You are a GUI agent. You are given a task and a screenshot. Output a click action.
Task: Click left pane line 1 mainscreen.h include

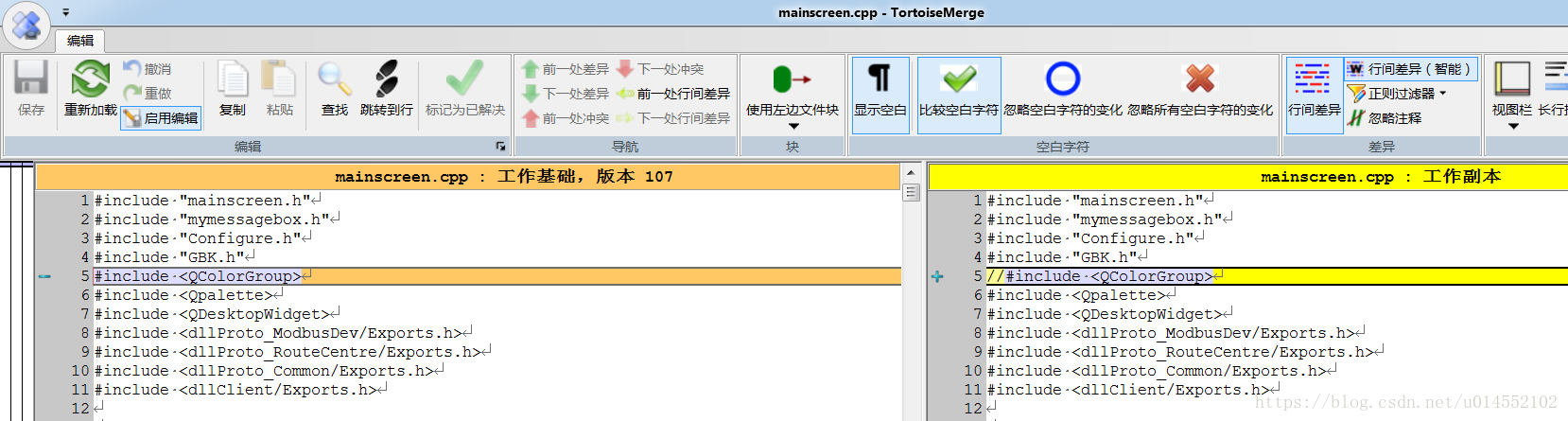tap(208, 201)
